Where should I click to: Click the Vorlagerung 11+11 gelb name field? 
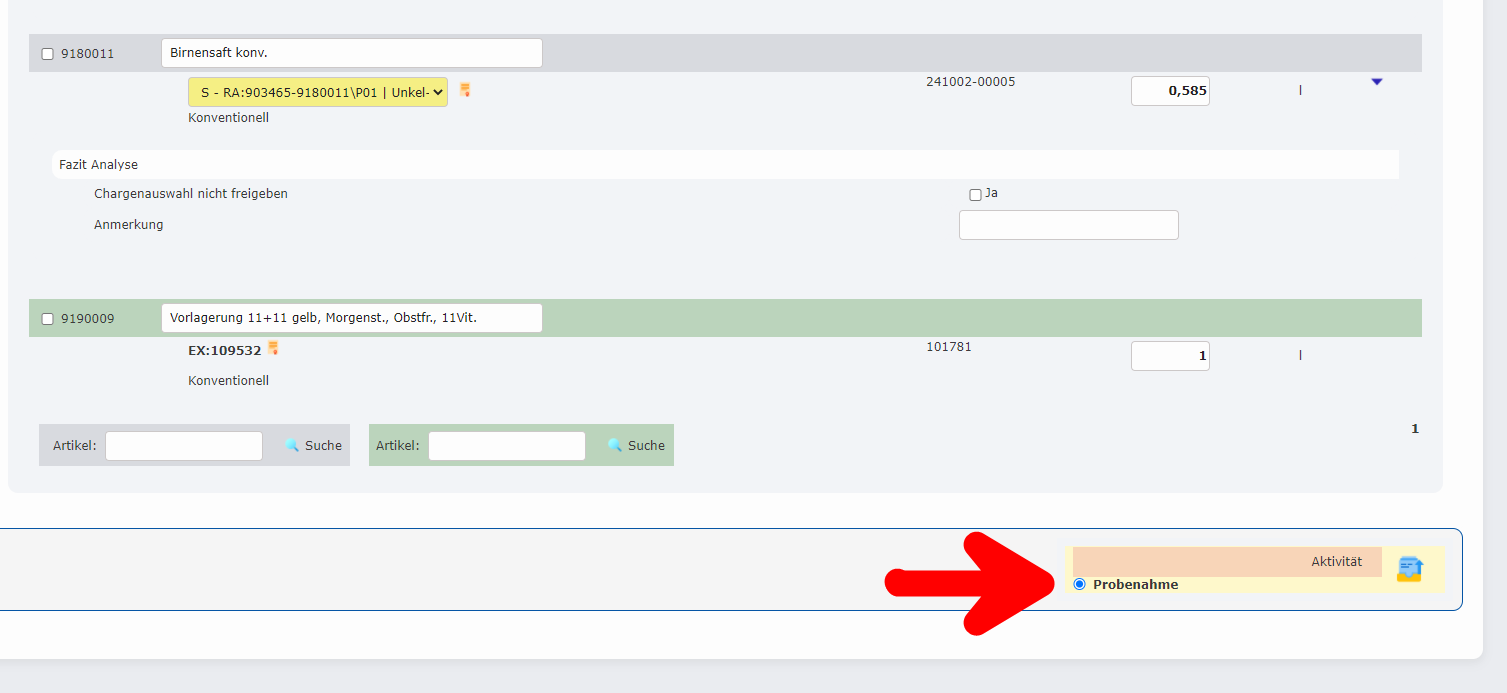351,318
